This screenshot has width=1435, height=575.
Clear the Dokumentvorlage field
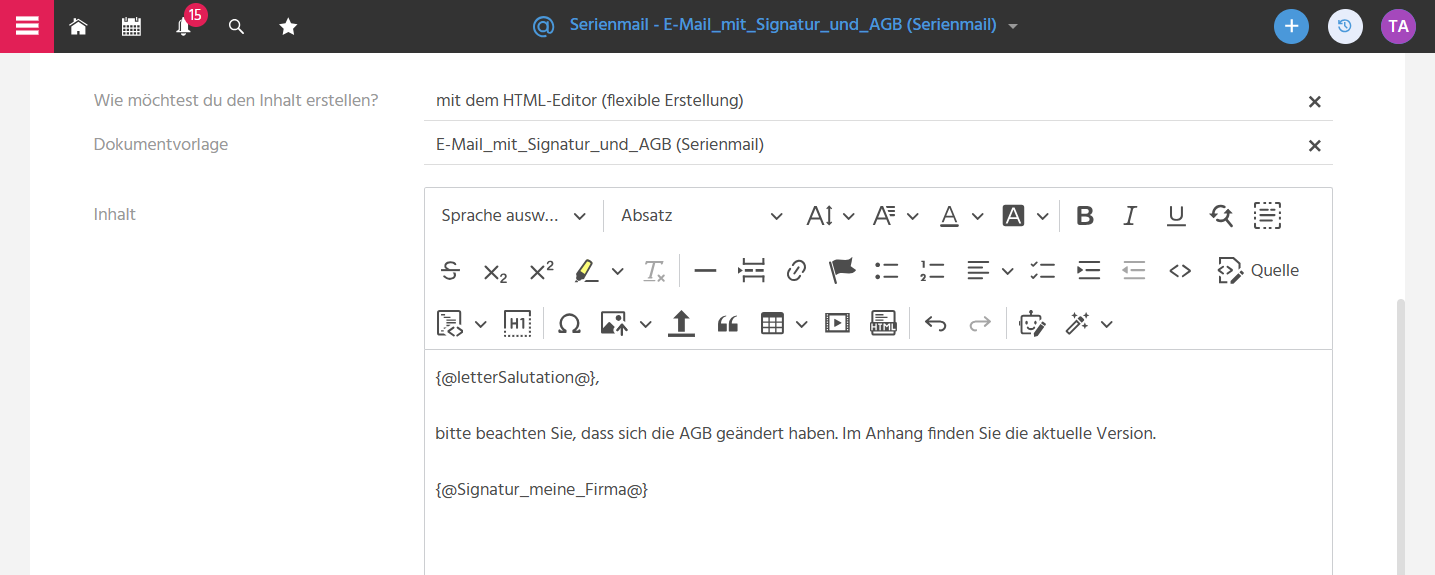pos(1315,146)
